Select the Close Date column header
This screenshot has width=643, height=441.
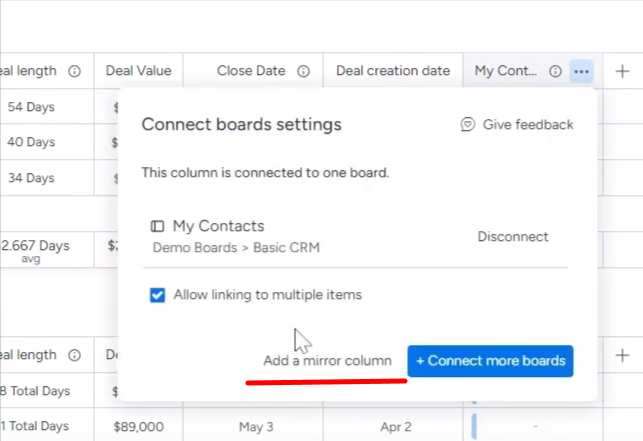tap(253, 71)
